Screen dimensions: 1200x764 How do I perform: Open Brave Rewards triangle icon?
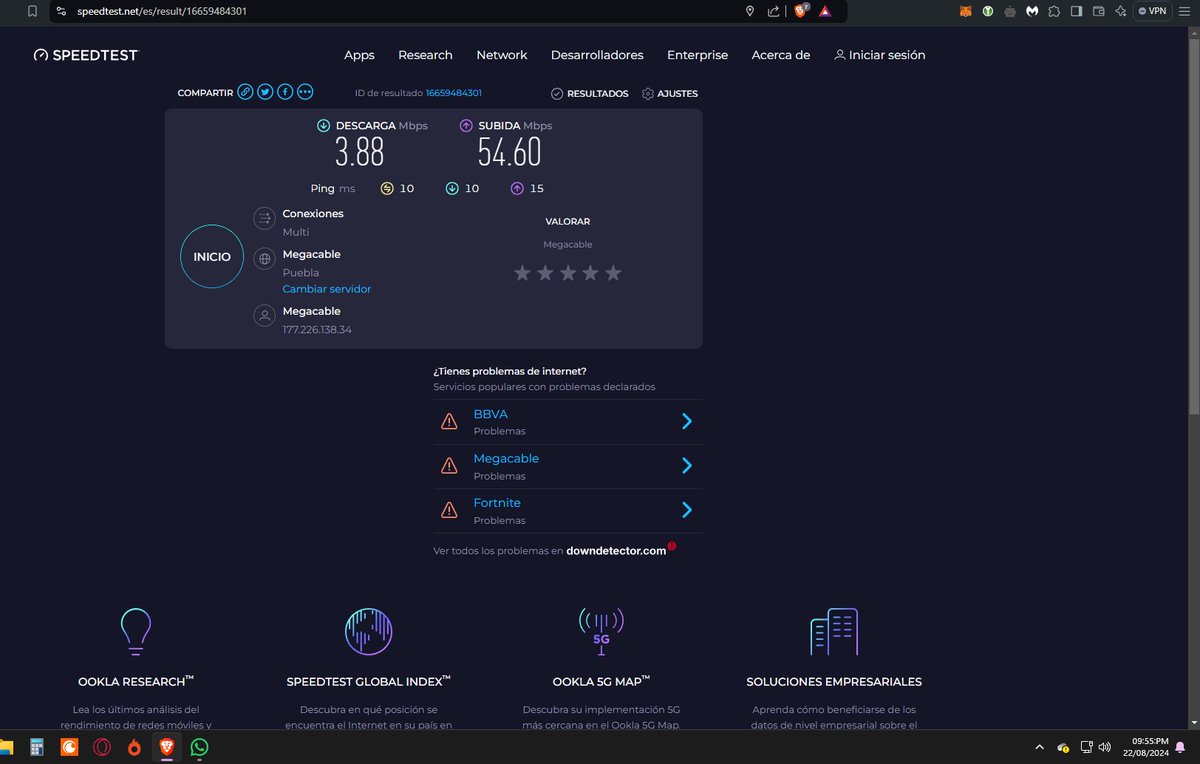tap(825, 11)
